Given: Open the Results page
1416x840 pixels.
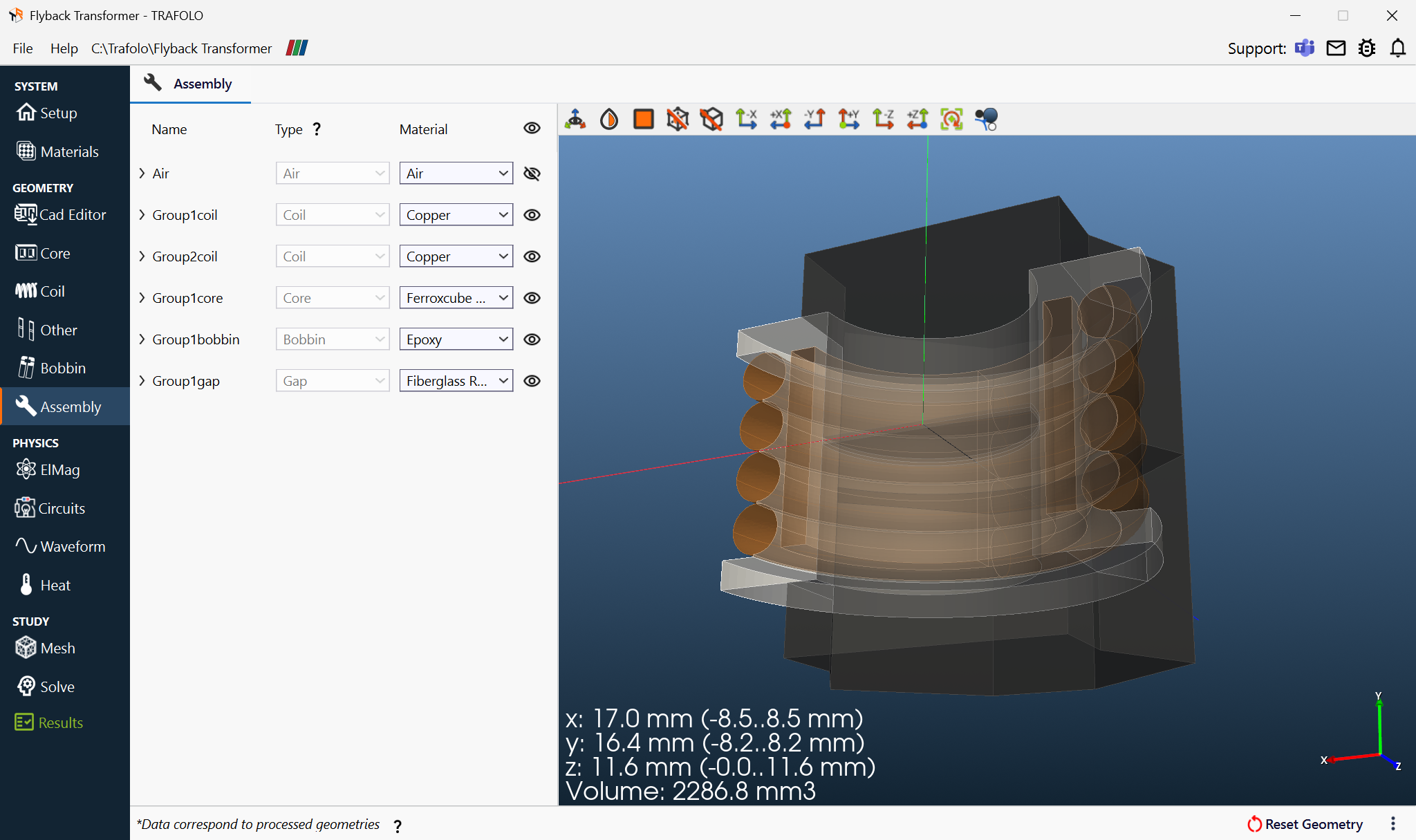Looking at the screenshot, I should click(x=65, y=722).
